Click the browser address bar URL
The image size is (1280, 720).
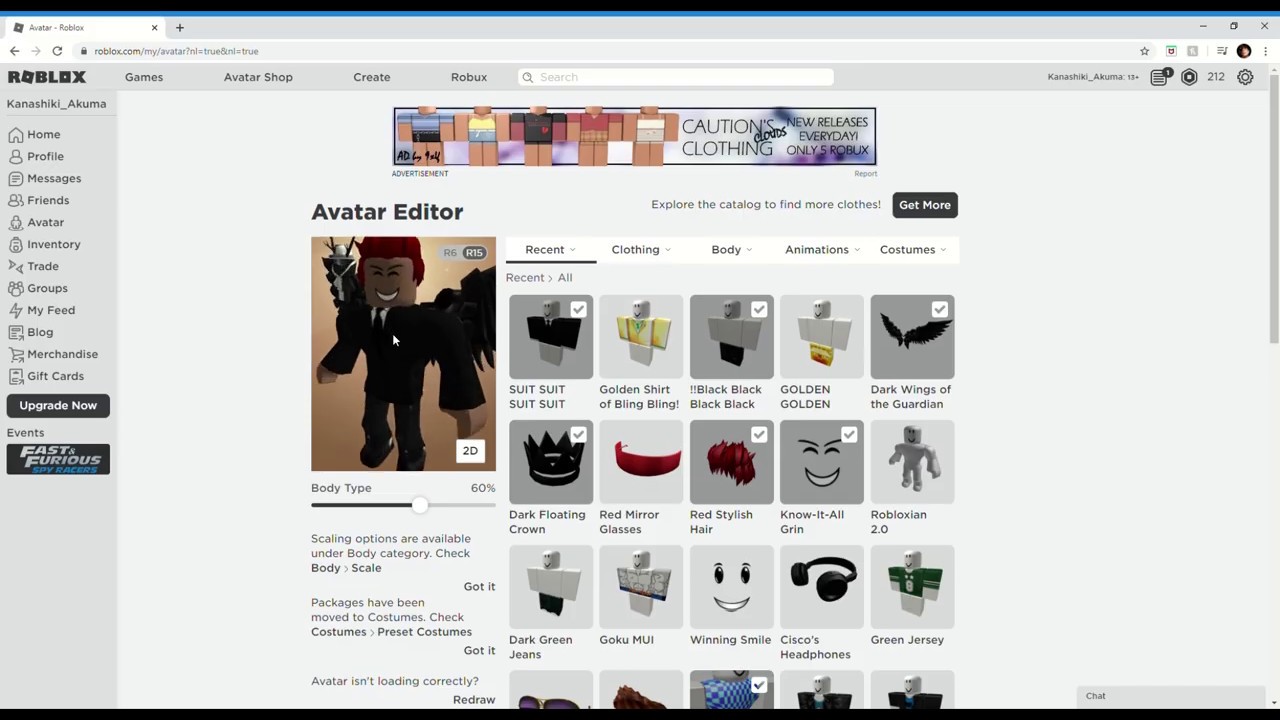176,51
